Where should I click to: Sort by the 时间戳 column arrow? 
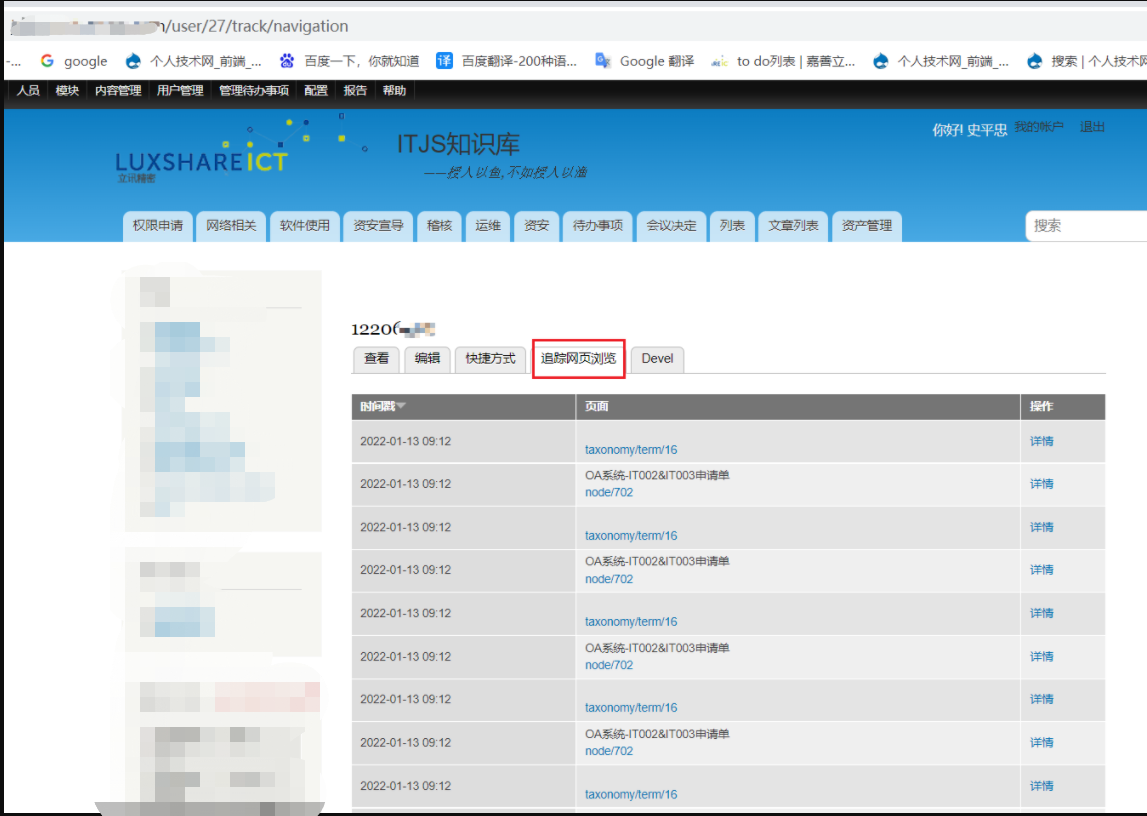401,406
